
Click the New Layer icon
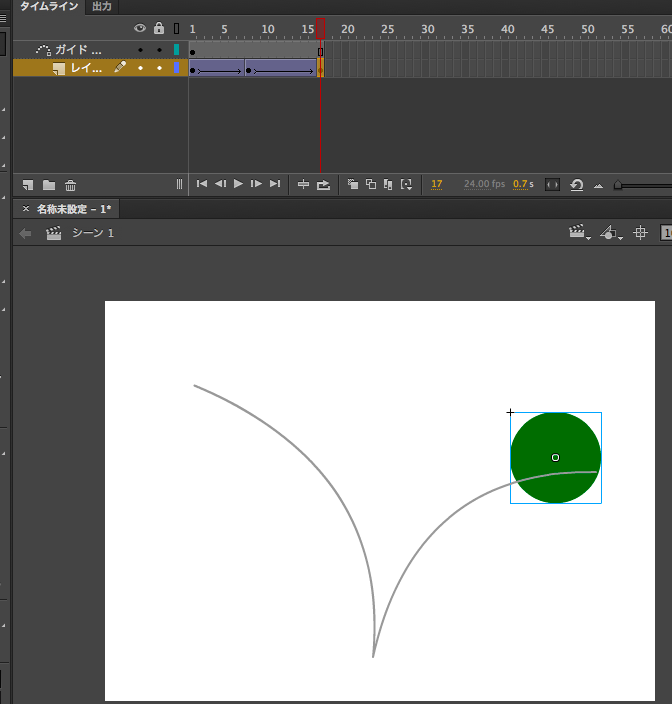click(x=28, y=185)
